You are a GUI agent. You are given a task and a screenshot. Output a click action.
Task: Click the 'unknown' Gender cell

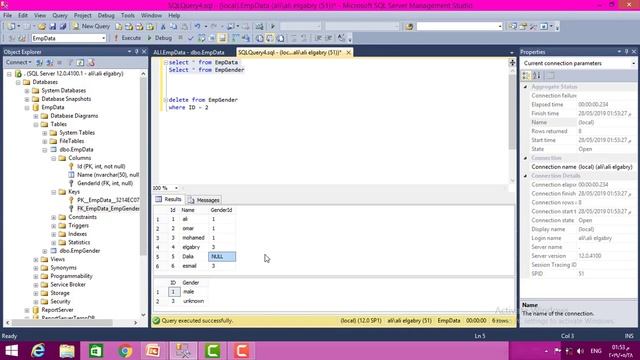coord(193,301)
